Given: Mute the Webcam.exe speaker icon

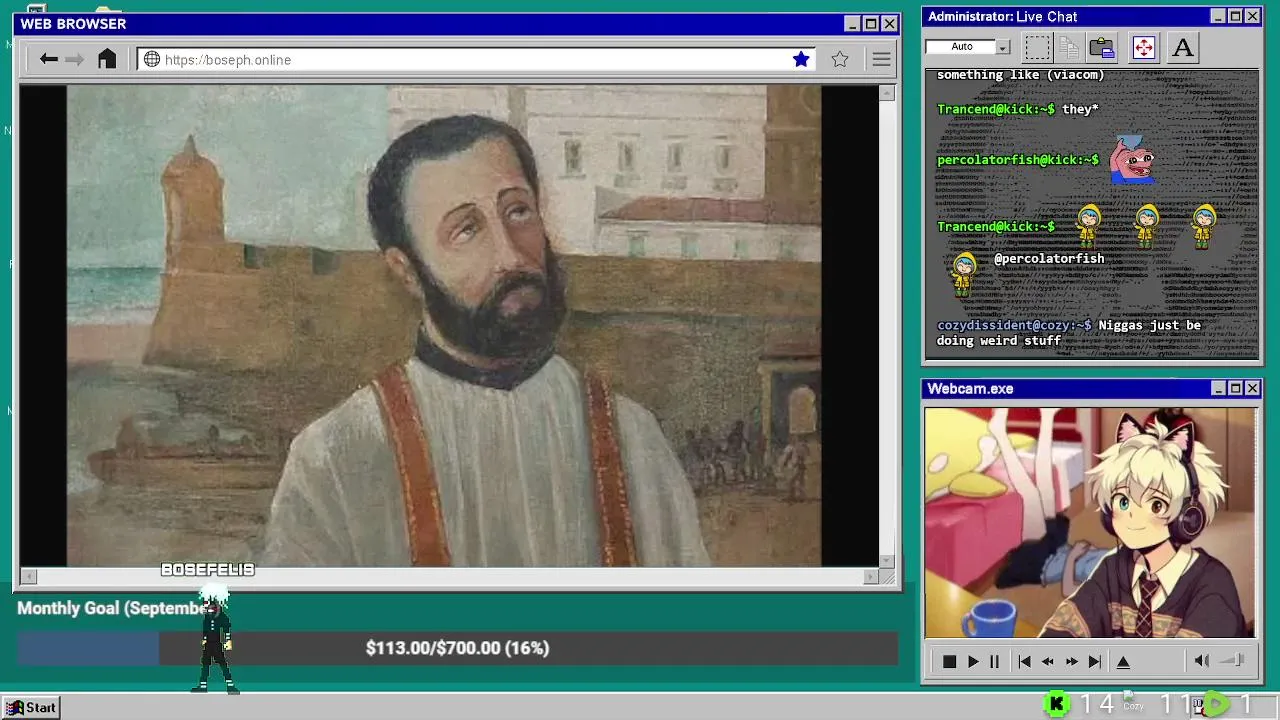Looking at the screenshot, I should coord(1202,661).
